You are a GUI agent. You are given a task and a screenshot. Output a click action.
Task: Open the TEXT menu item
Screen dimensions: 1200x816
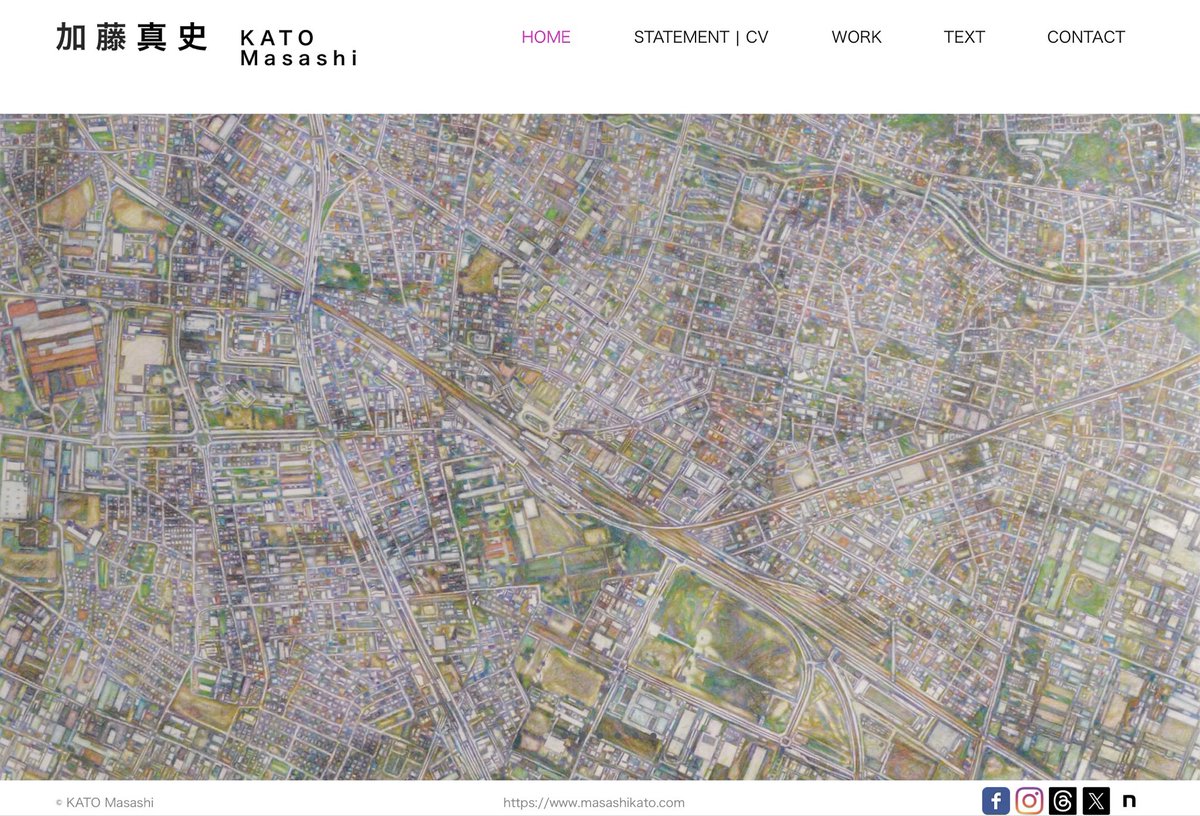click(964, 37)
